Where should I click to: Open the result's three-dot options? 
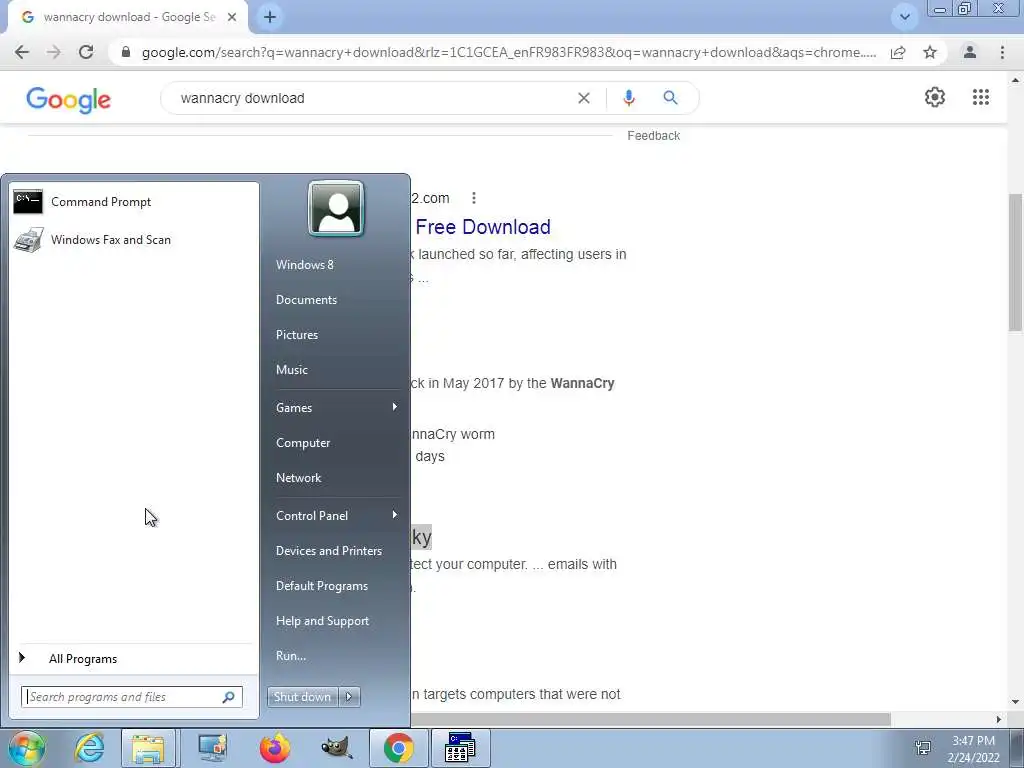pos(474,198)
